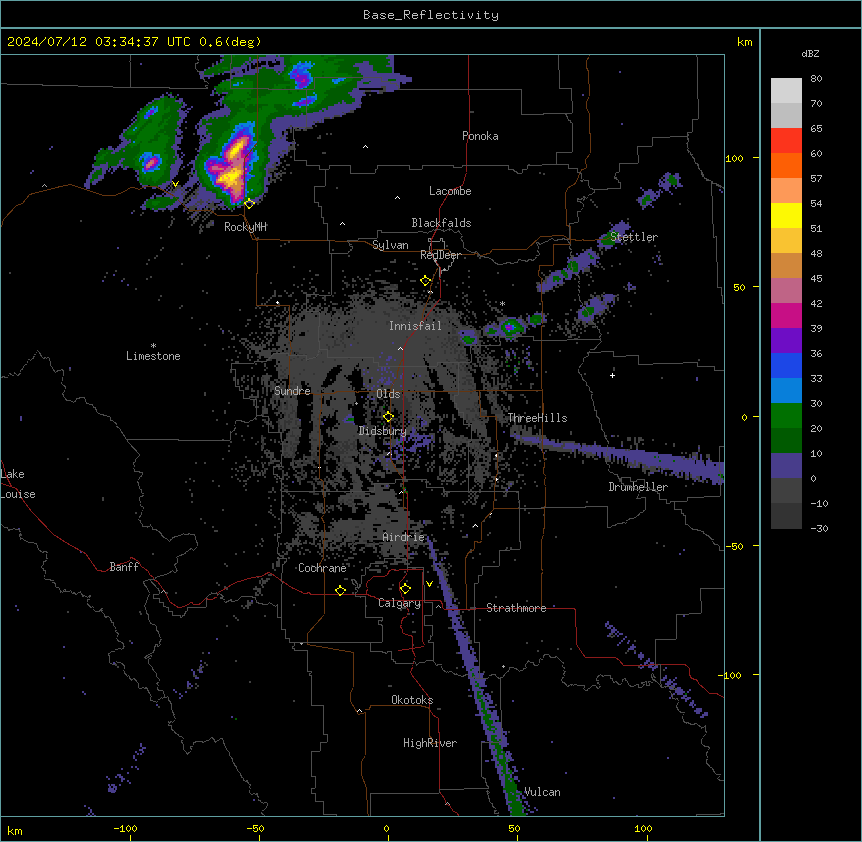Image resolution: width=862 pixels, height=842 pixels.
Task: Click the Airdrie city label
Action: pyautogui.click(x=404, y=537)
